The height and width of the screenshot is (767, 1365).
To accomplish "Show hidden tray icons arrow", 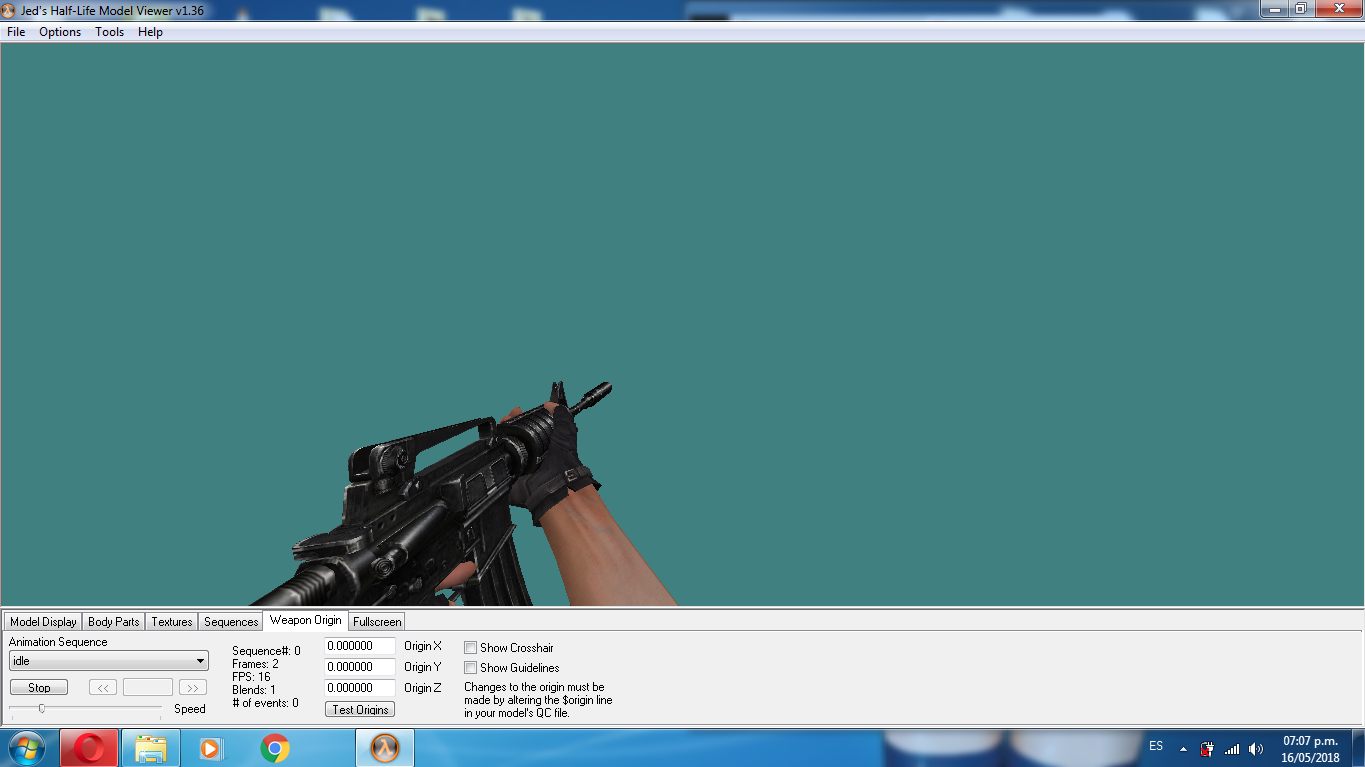I will pyautogui.click(x=1184, y=749).
